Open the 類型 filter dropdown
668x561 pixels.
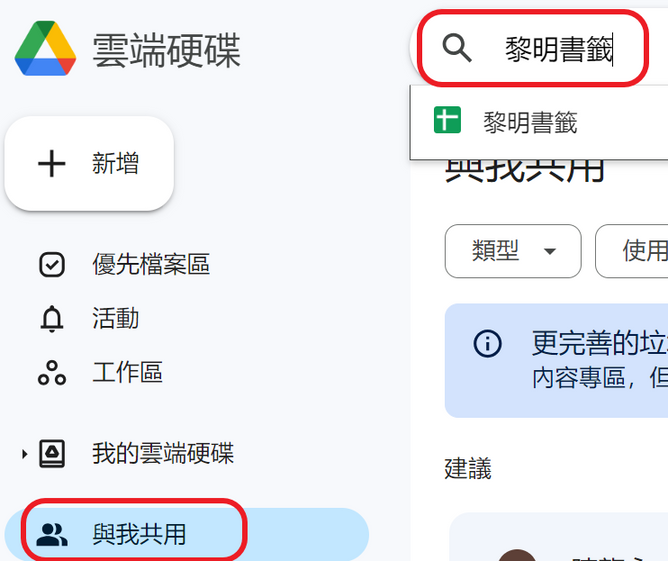pyautogui.click(x=513, y=251)
